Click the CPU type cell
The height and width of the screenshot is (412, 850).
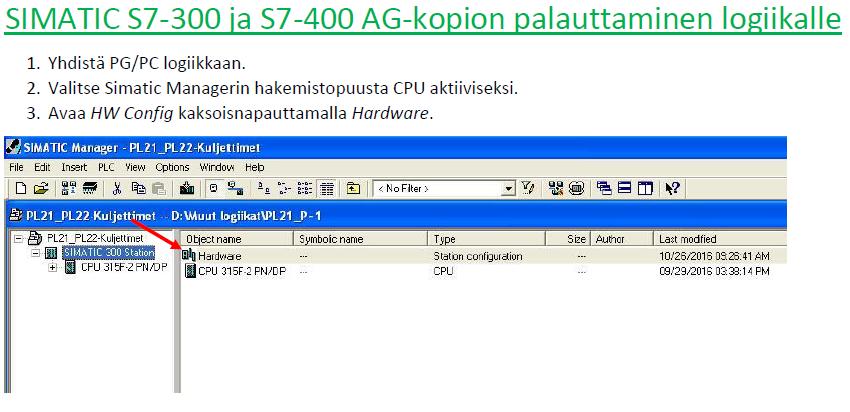[443, 271]
